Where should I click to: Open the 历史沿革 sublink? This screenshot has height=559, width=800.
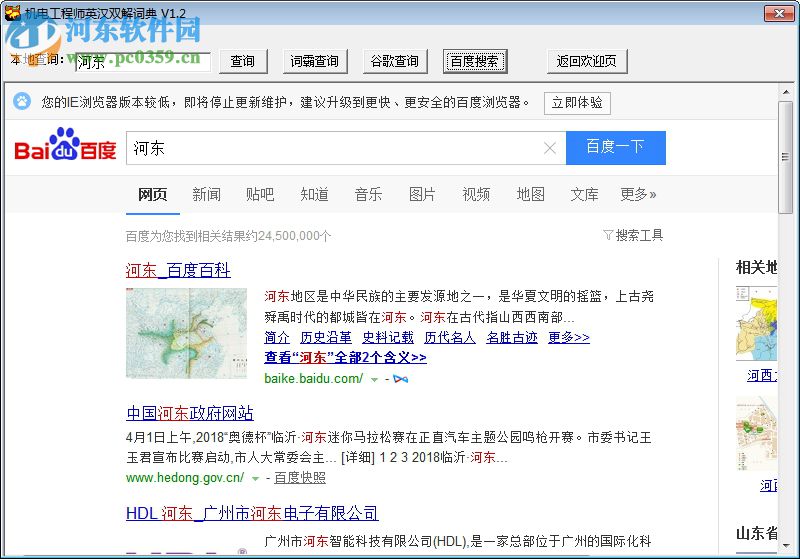click(x=326, y=337)
